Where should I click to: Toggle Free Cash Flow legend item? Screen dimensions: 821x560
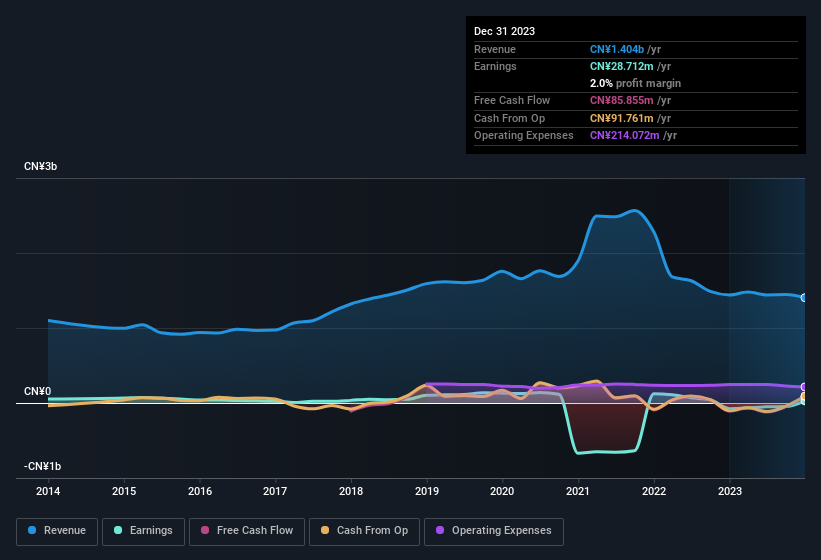click(247, 531)
